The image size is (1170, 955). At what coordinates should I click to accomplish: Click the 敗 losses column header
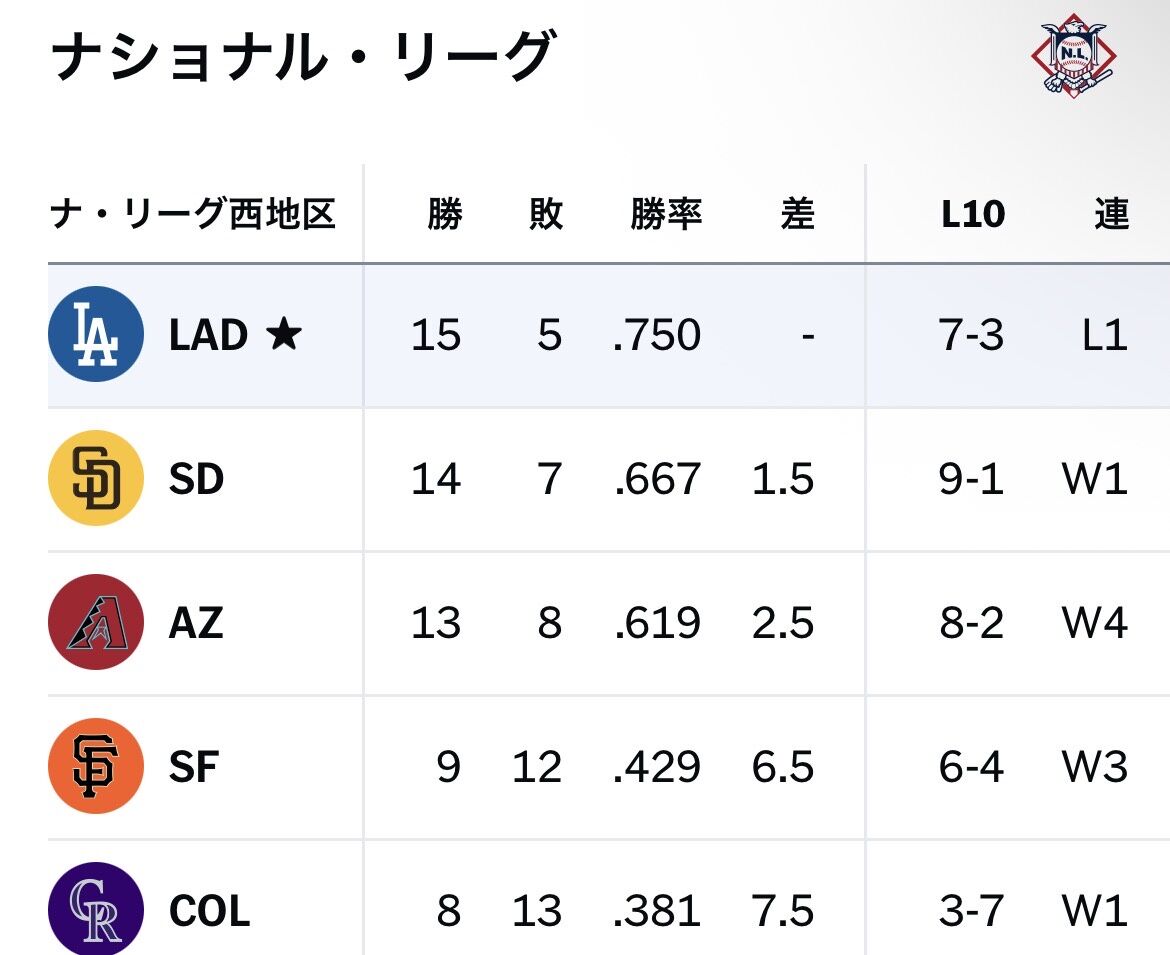coord(545,213)
